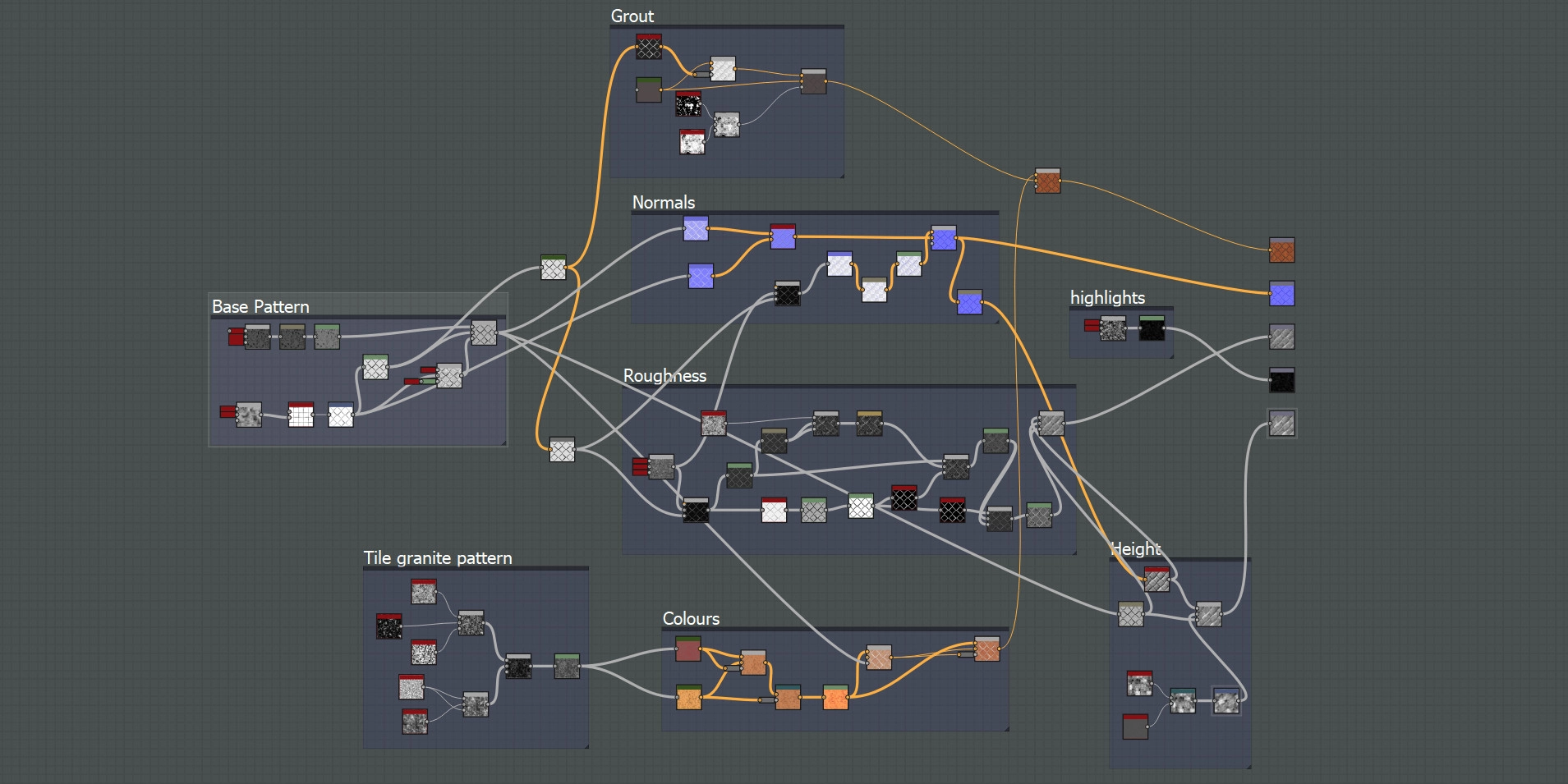Select the orange-brown base color output node
This screenshot has height=784, width=1568.
point(1281,250)
